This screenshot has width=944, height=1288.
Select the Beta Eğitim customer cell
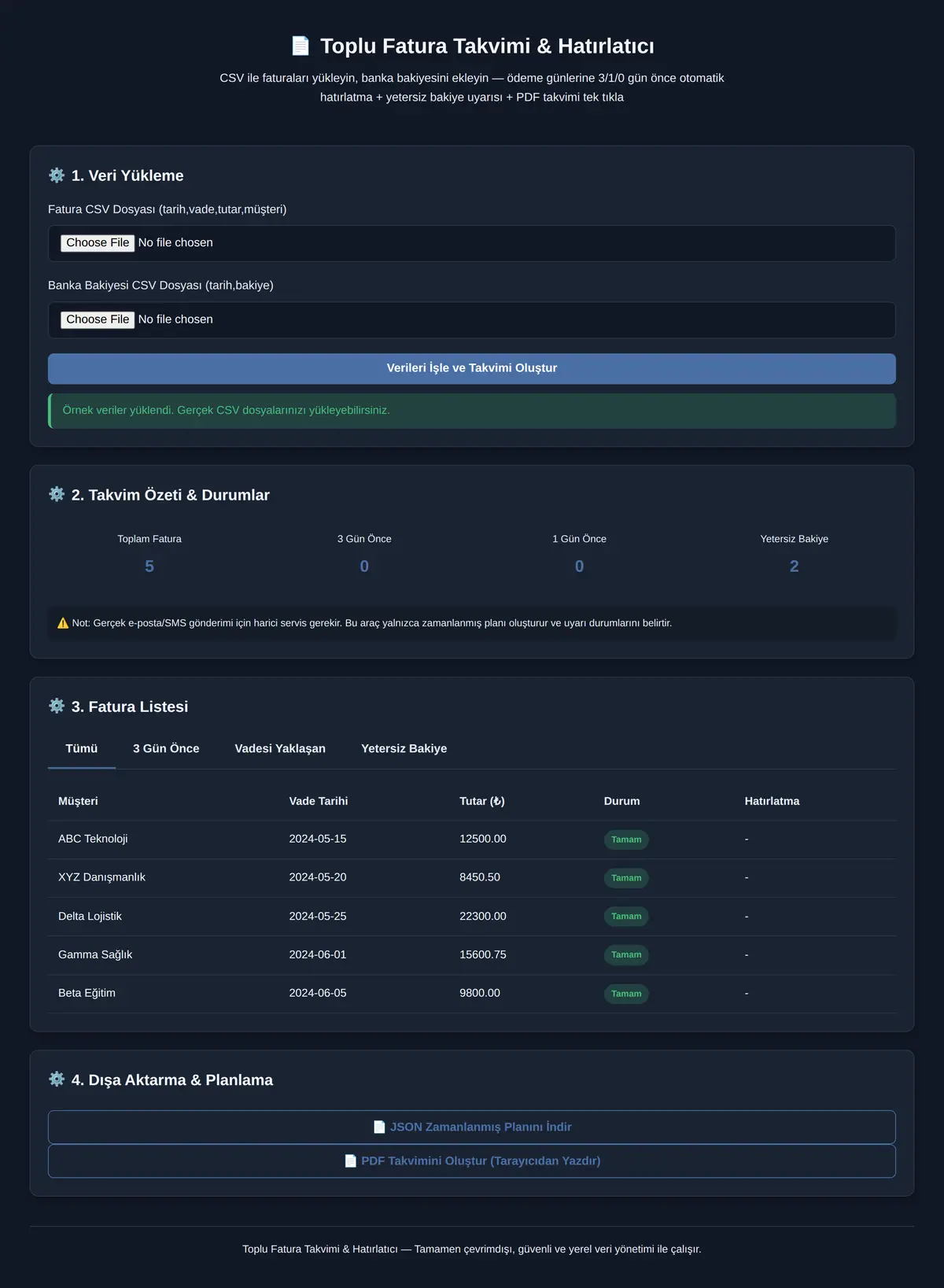(87, 993)
